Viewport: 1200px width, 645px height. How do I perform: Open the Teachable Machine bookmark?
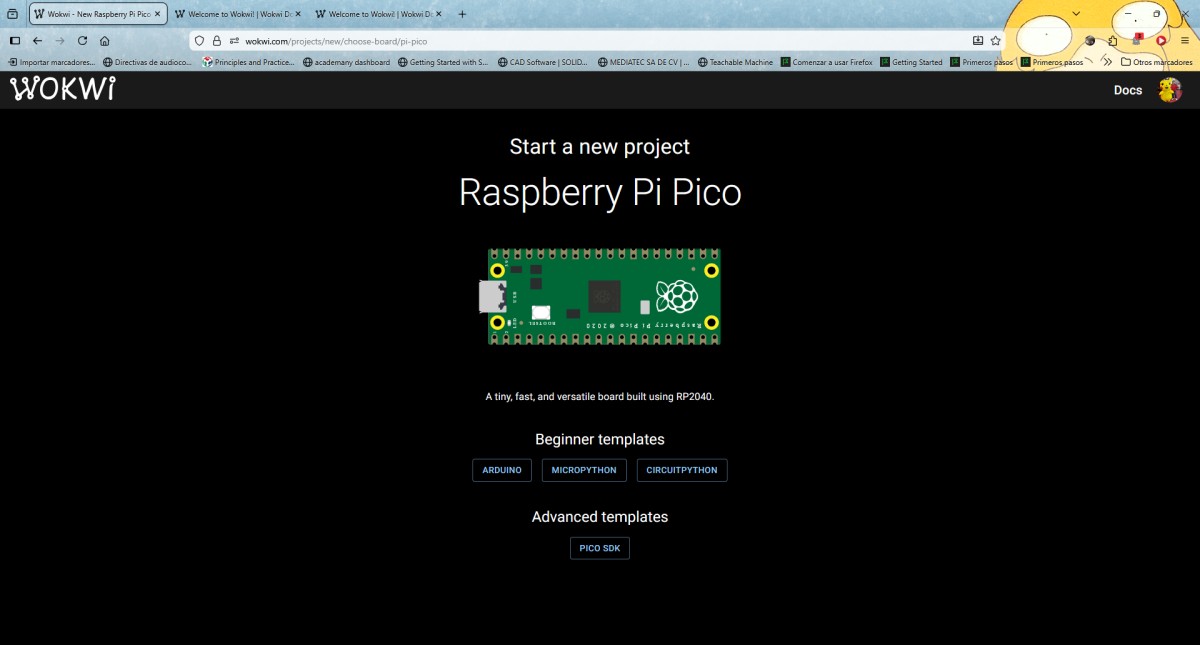pyautogui.click(x=735, y=62)
